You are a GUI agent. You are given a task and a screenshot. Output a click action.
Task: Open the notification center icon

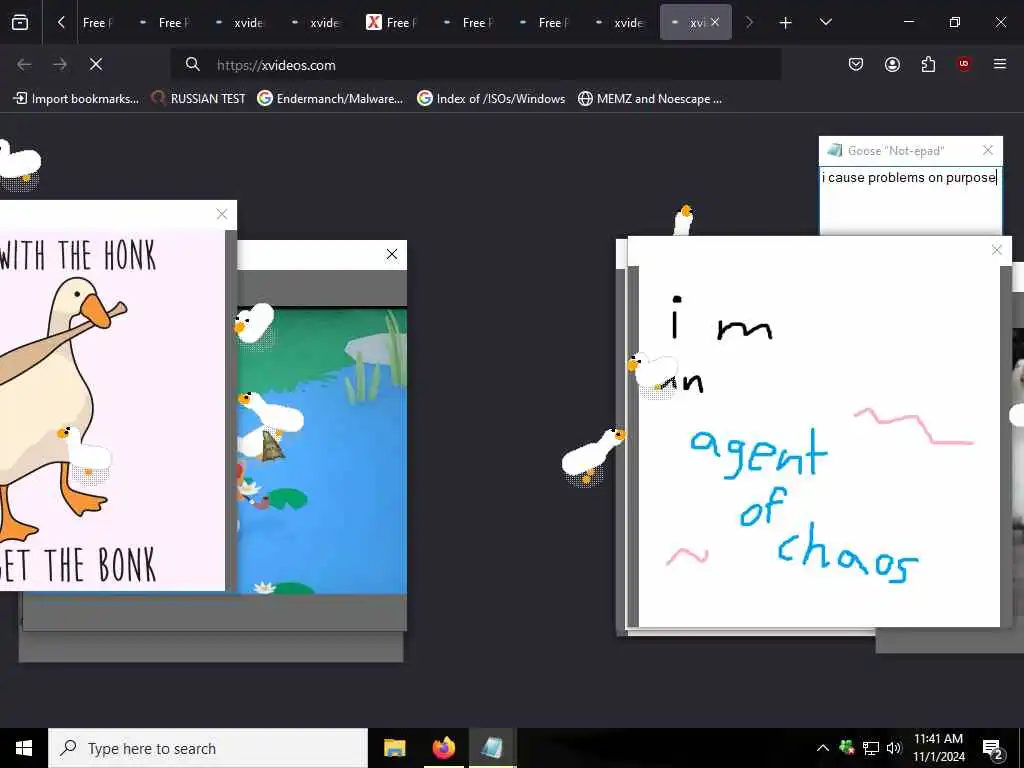(x=993, y=748)
